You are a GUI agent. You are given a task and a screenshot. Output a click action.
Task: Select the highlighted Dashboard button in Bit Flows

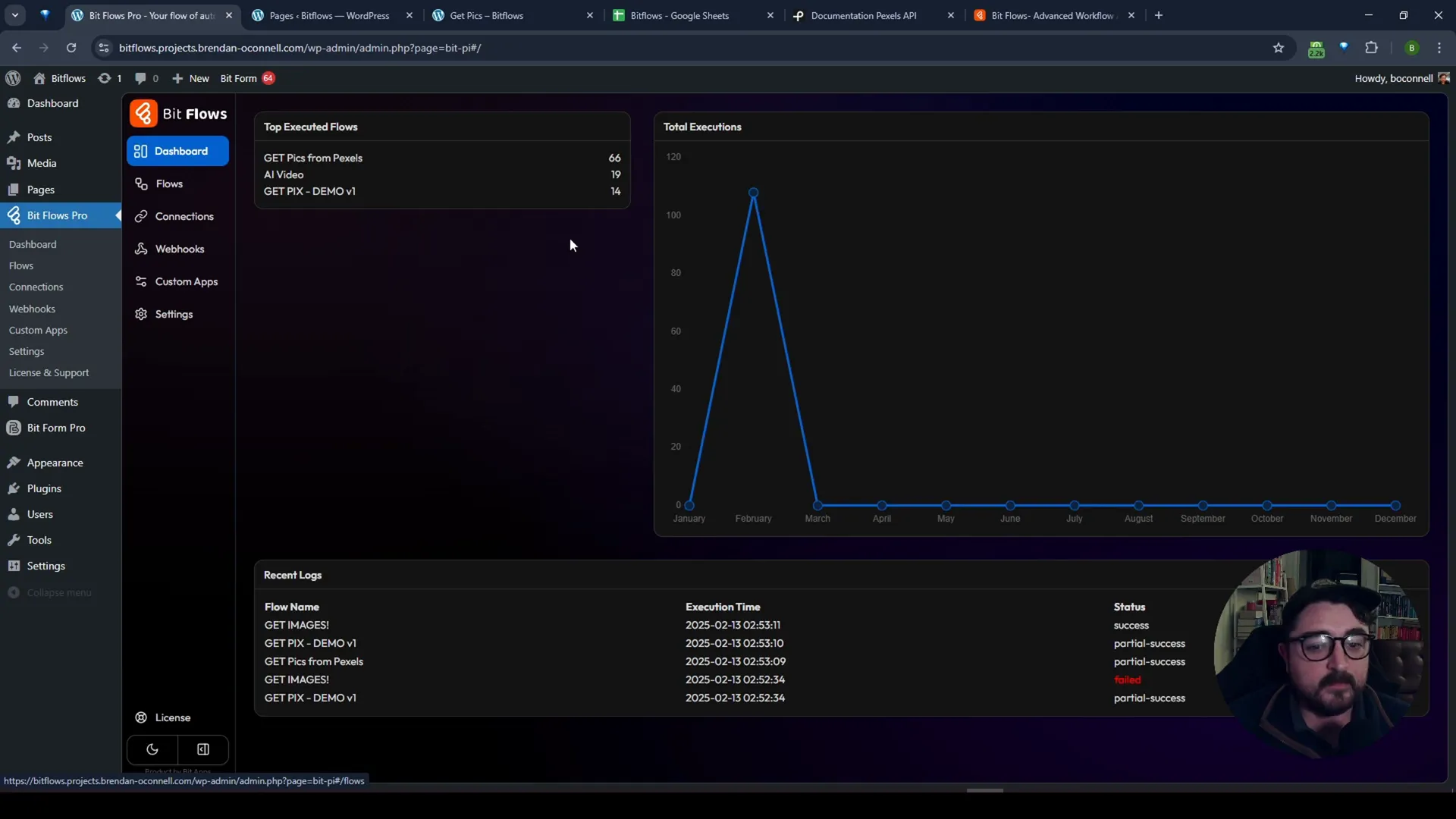point(177,151)
